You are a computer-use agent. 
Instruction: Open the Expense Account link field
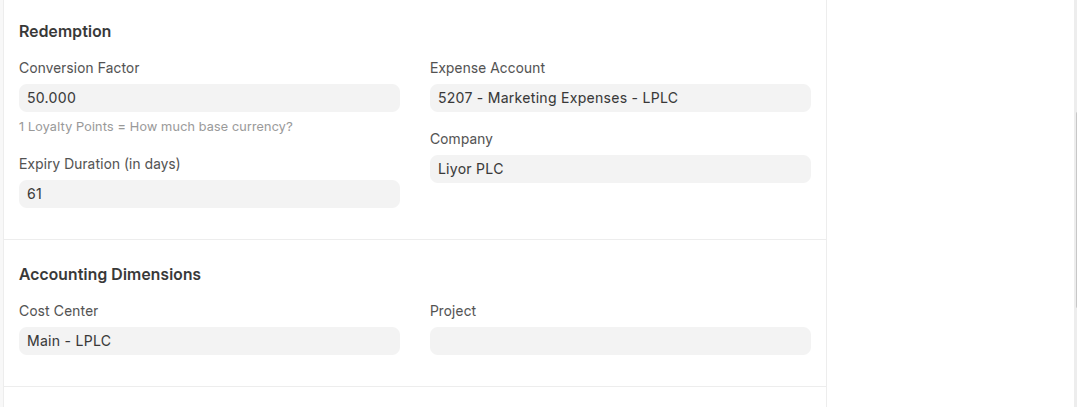(x=620, y=98)
